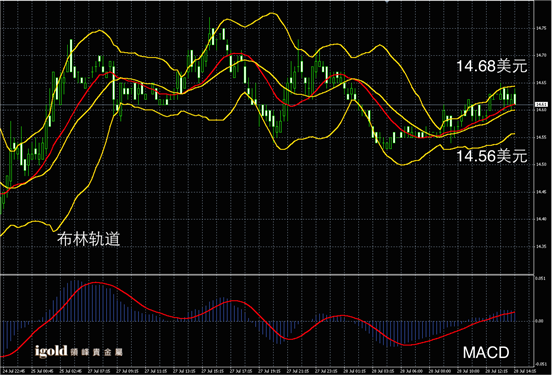
Task: Click the 領峰貴金屬 brand text
Action: (x=96, y=352)
